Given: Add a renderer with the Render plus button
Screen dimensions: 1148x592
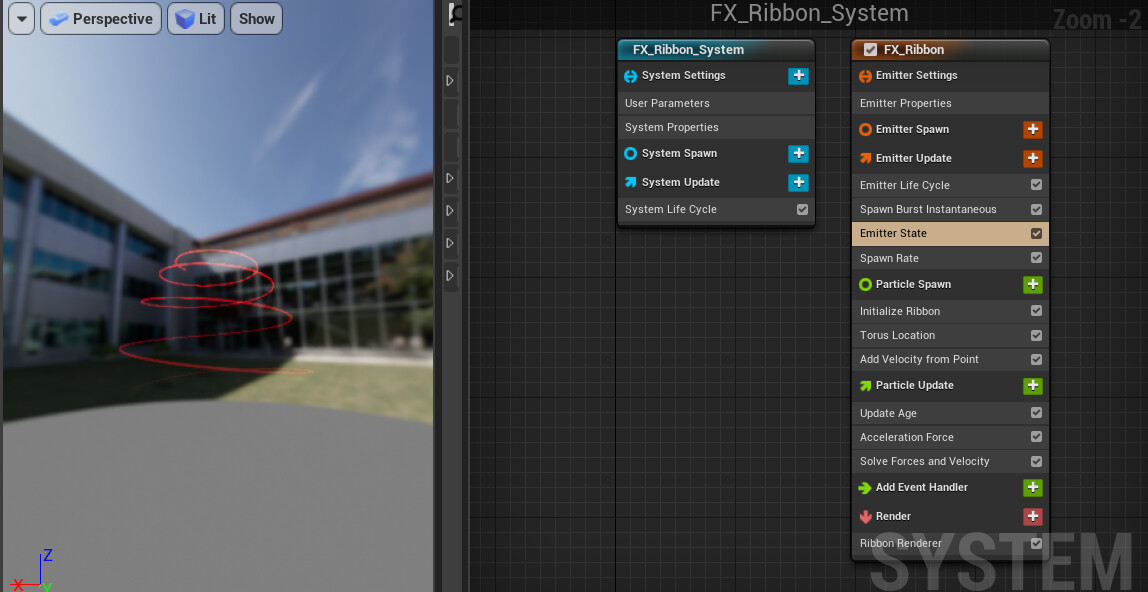Looking at the screenshot, I should (1032, 516).
